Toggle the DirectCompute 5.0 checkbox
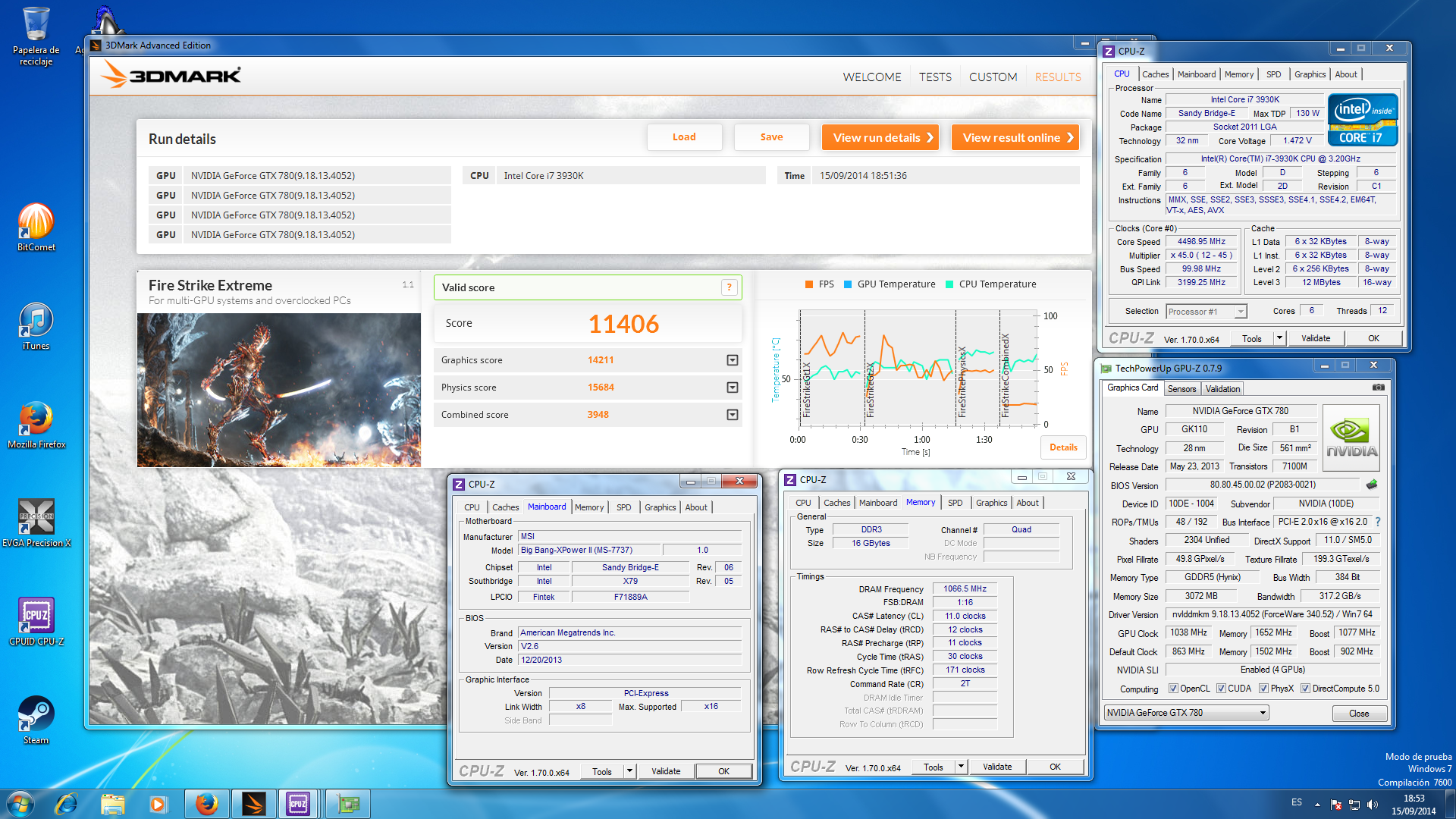The height and width of the screenshot is (819, 1456). 1305,689
